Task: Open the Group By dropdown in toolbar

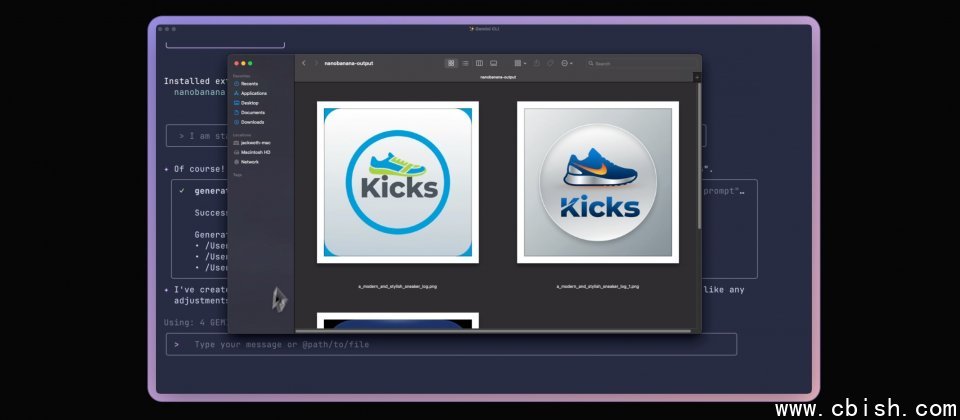Action: click(520, 63)
